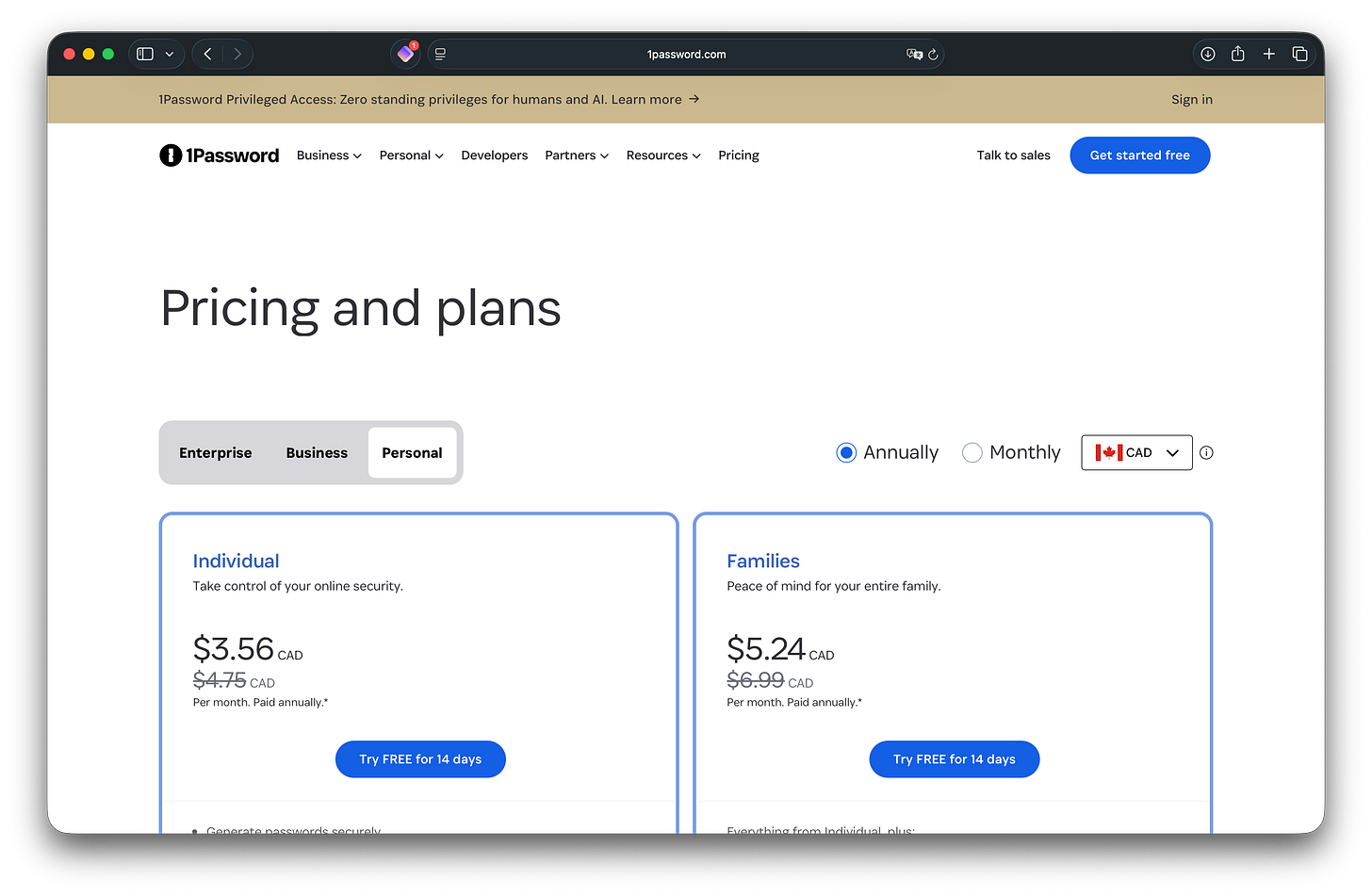Select the Business plans tab
The height and width of the screenshot is (896, 1372).
[317, 453]
